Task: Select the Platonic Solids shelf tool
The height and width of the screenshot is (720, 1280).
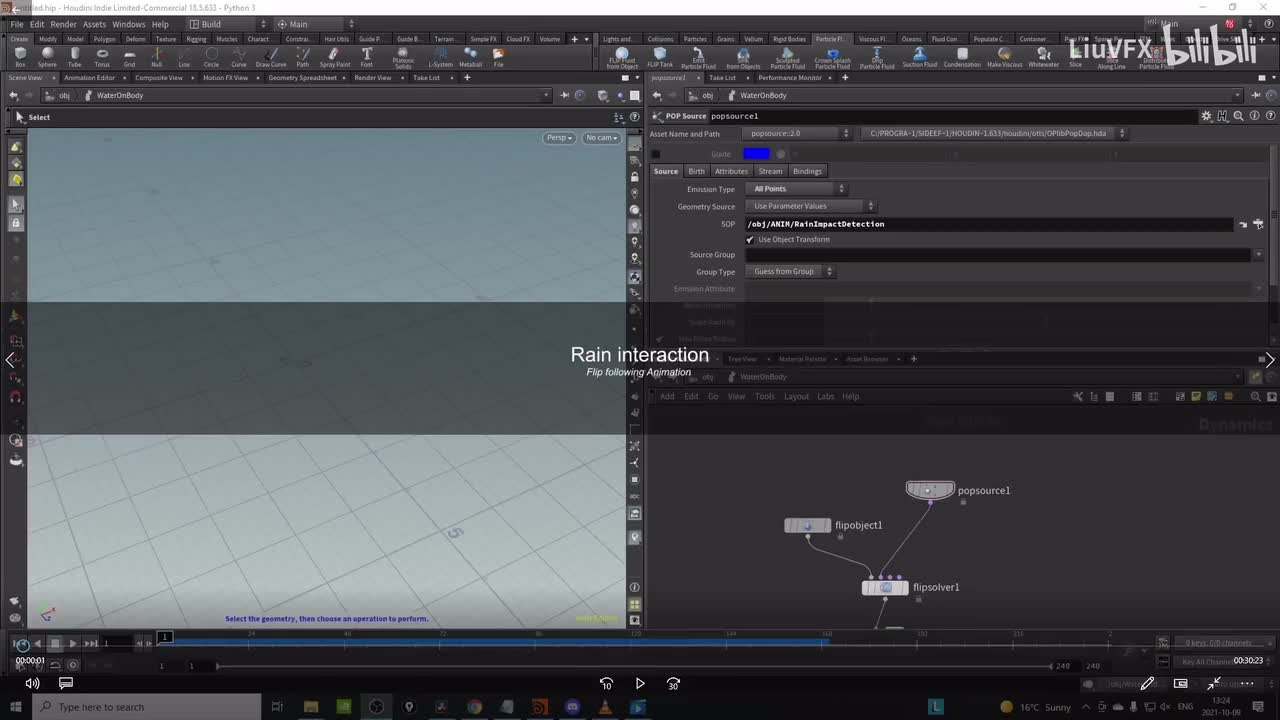Action: pos(403,58)
